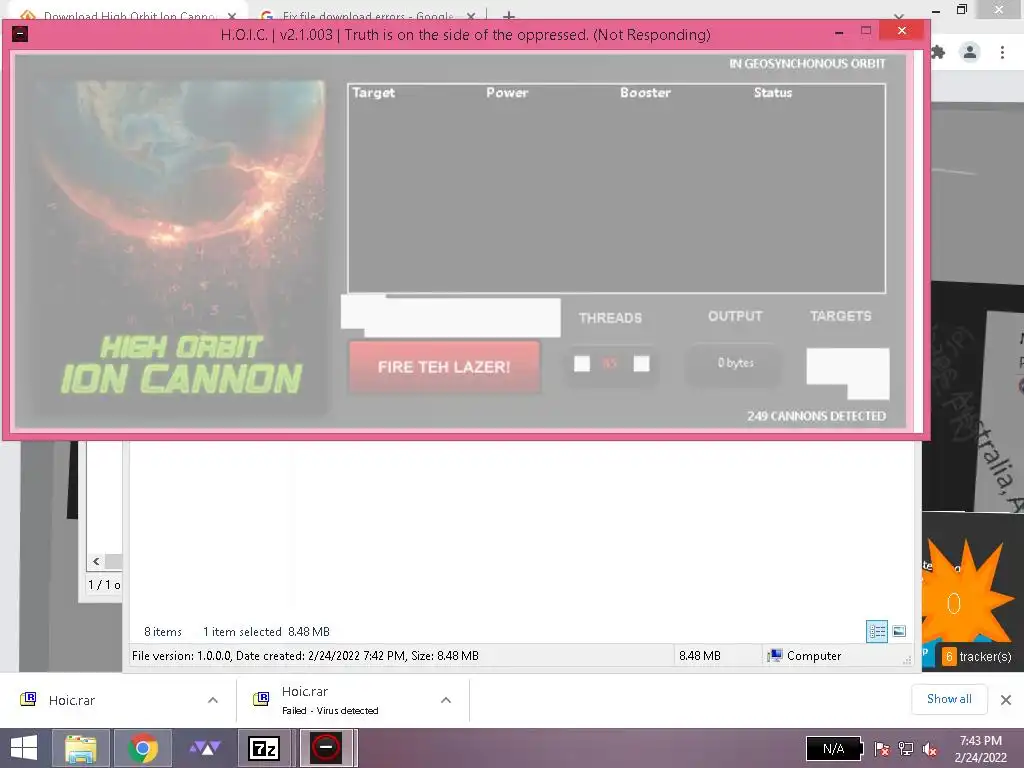Decrease threads with left stepper button
The image size is (1024, 768).
(582, 364)
